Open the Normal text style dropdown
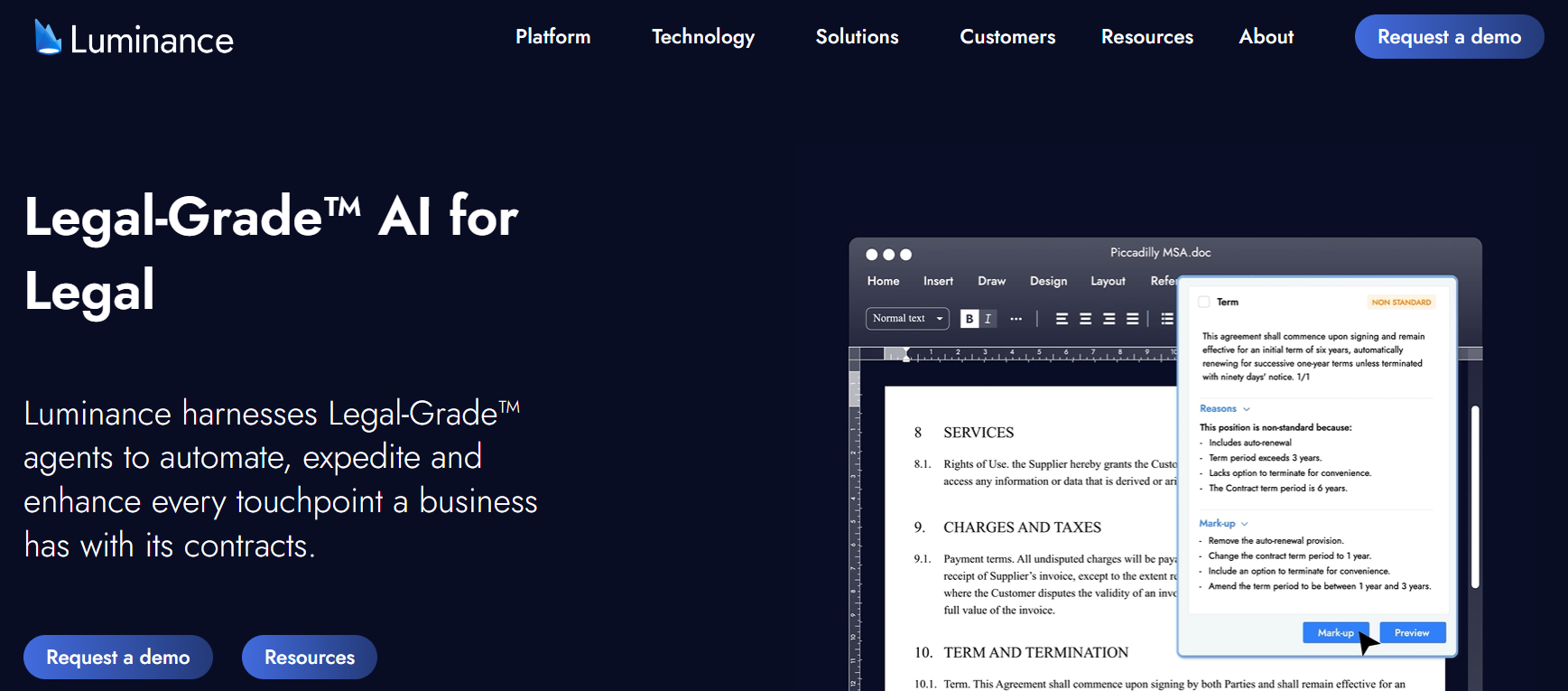Screen dimensions: 1568x691 pyautogui.click(x=907, y=318)
